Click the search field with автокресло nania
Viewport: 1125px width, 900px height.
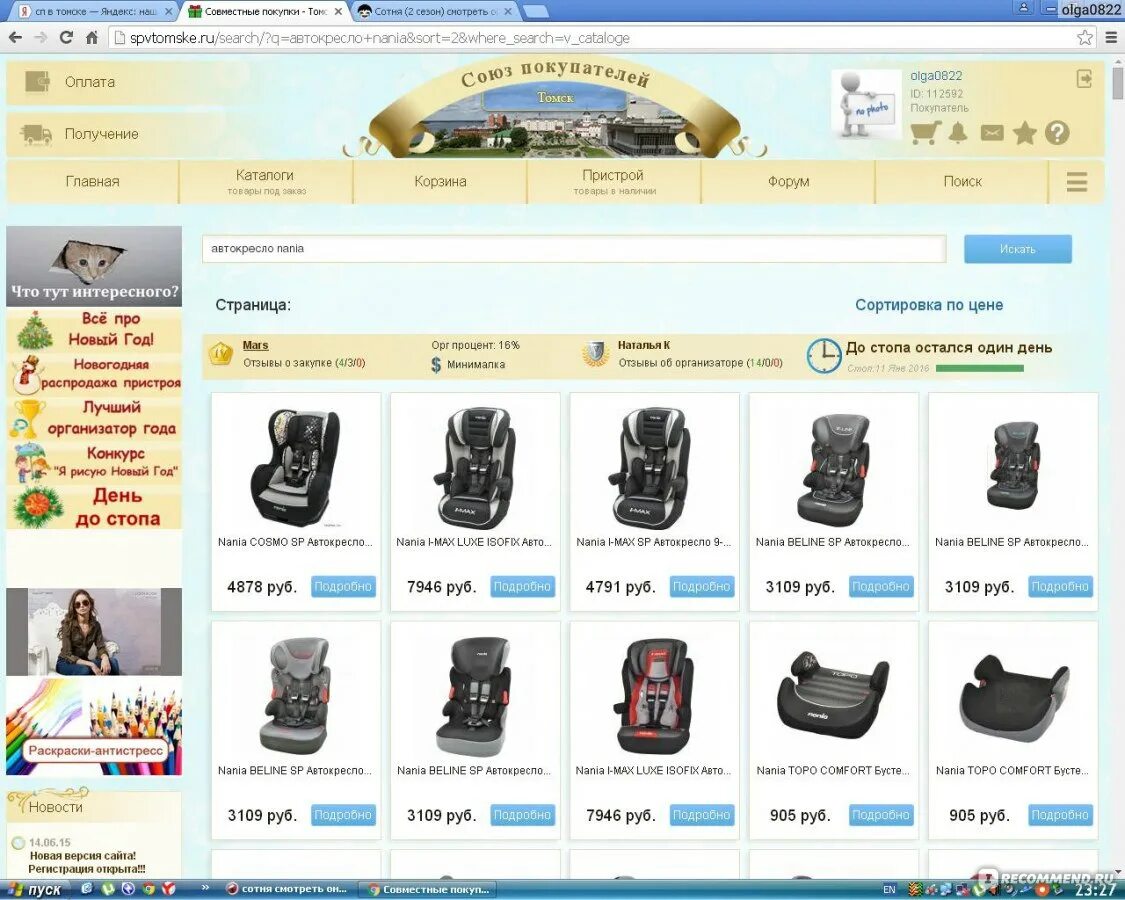[574, 249]
